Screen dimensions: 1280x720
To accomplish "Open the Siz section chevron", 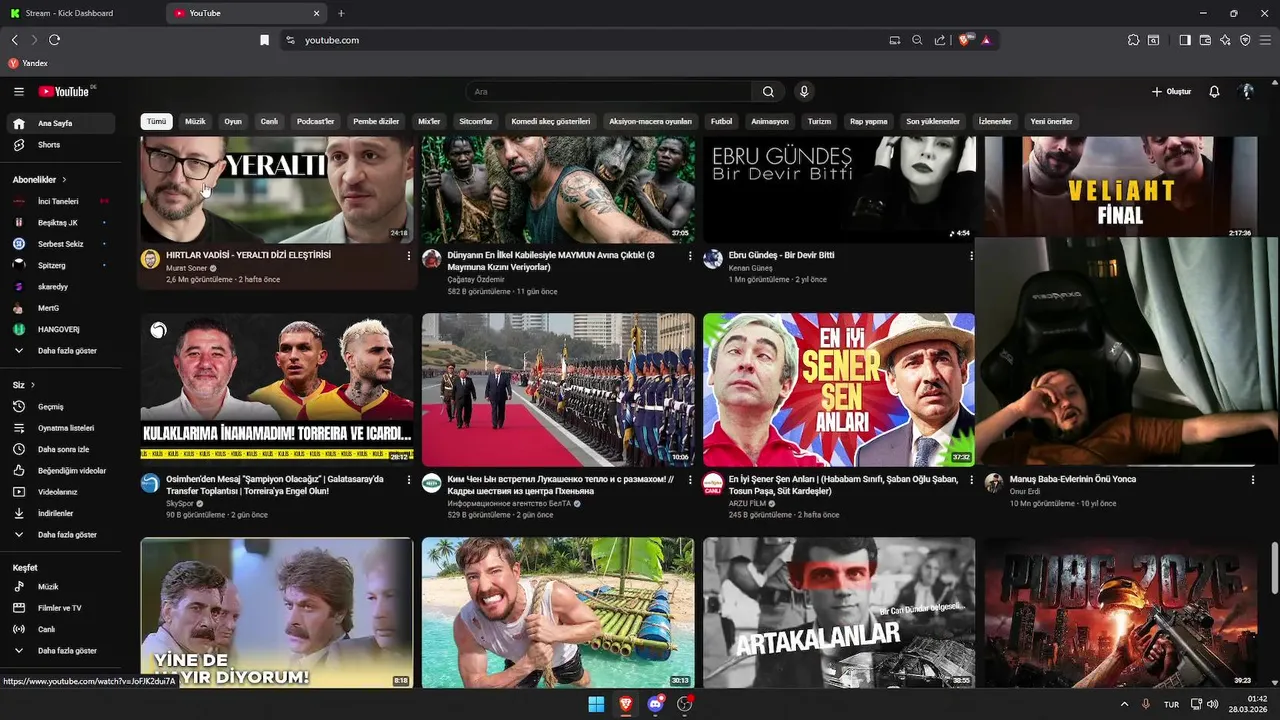I will [32, 385].
